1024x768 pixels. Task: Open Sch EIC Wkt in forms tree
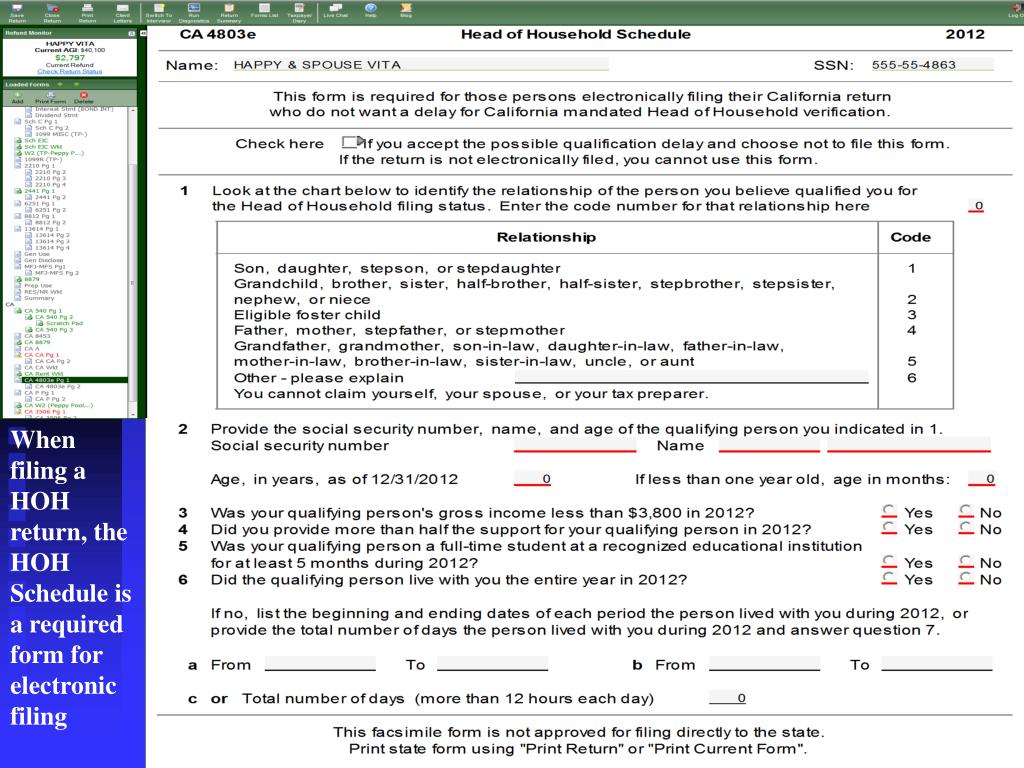click(43, 147)
